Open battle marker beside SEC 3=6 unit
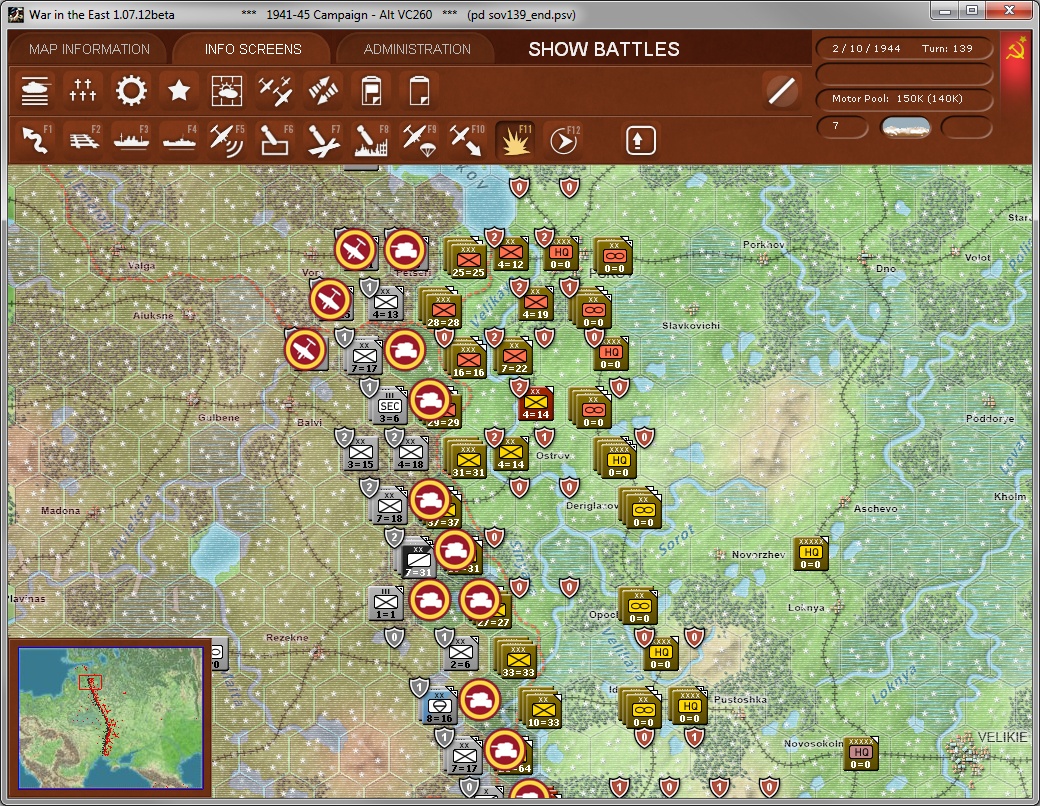 430,399
